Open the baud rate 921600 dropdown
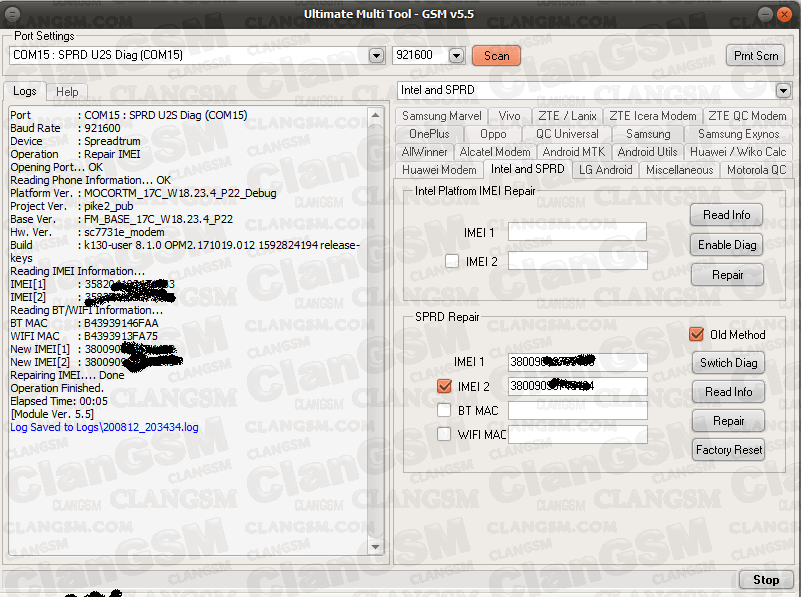Viewport: 801px width, 597px height. pos(456,55)
